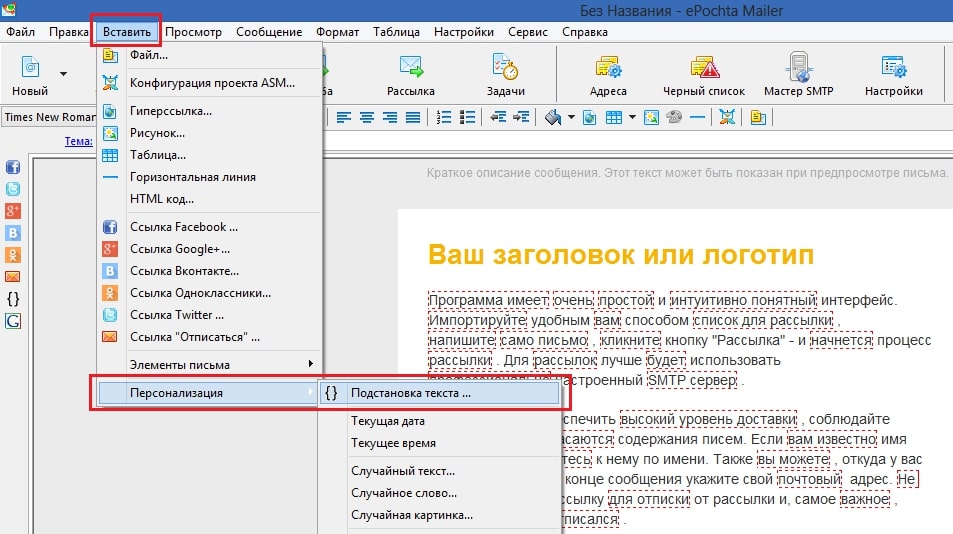Click the Facebook icon in left sidebar

tap(13, 167)
